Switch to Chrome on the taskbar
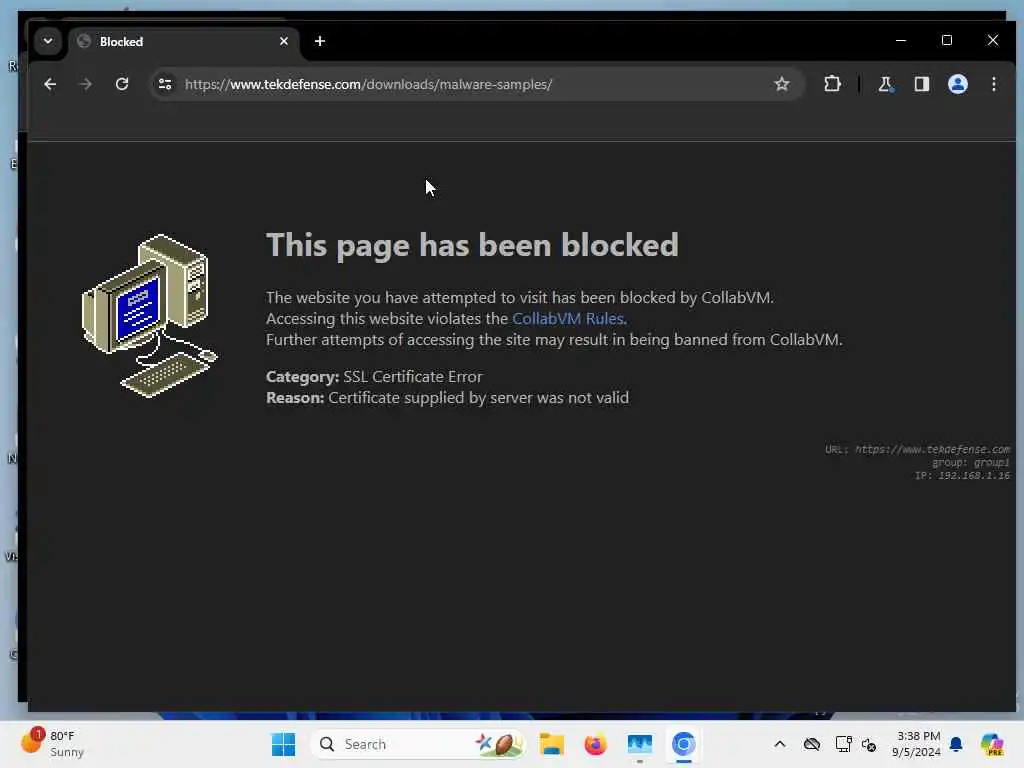 (x=683, y=744)
